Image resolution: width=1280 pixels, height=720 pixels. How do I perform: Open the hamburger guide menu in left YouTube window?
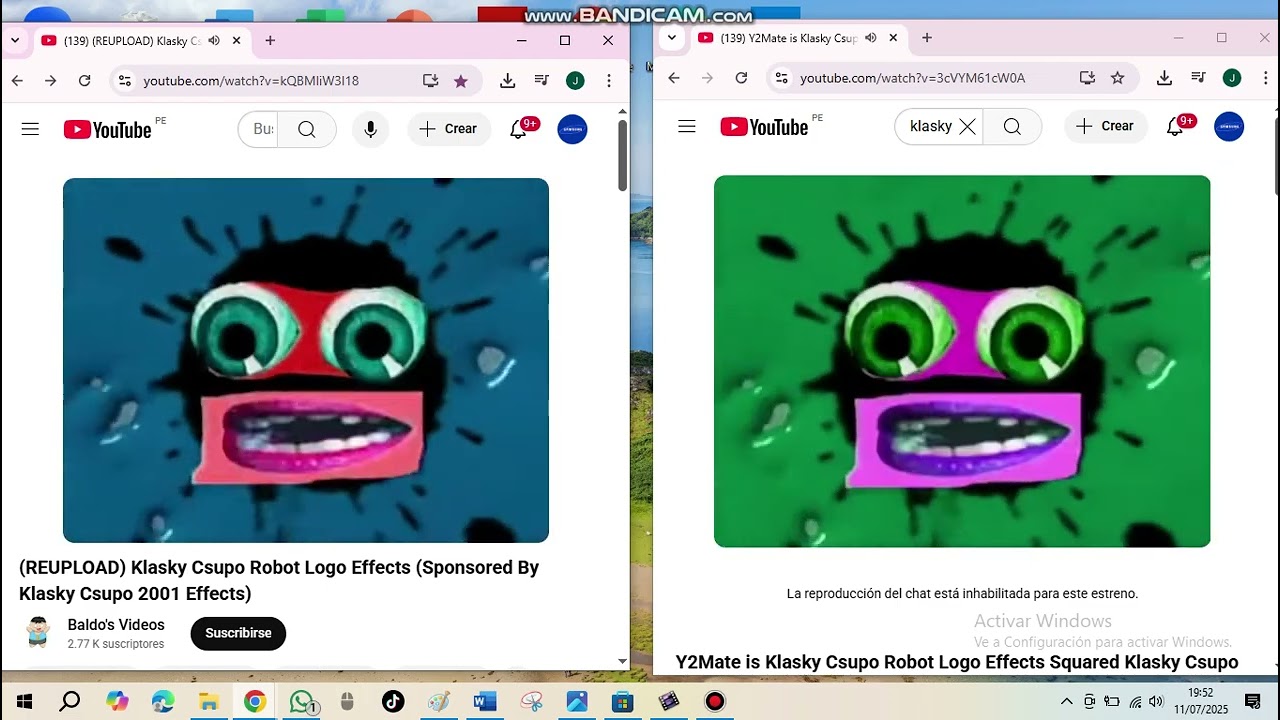pyautogui.click(x=30, y=129)
